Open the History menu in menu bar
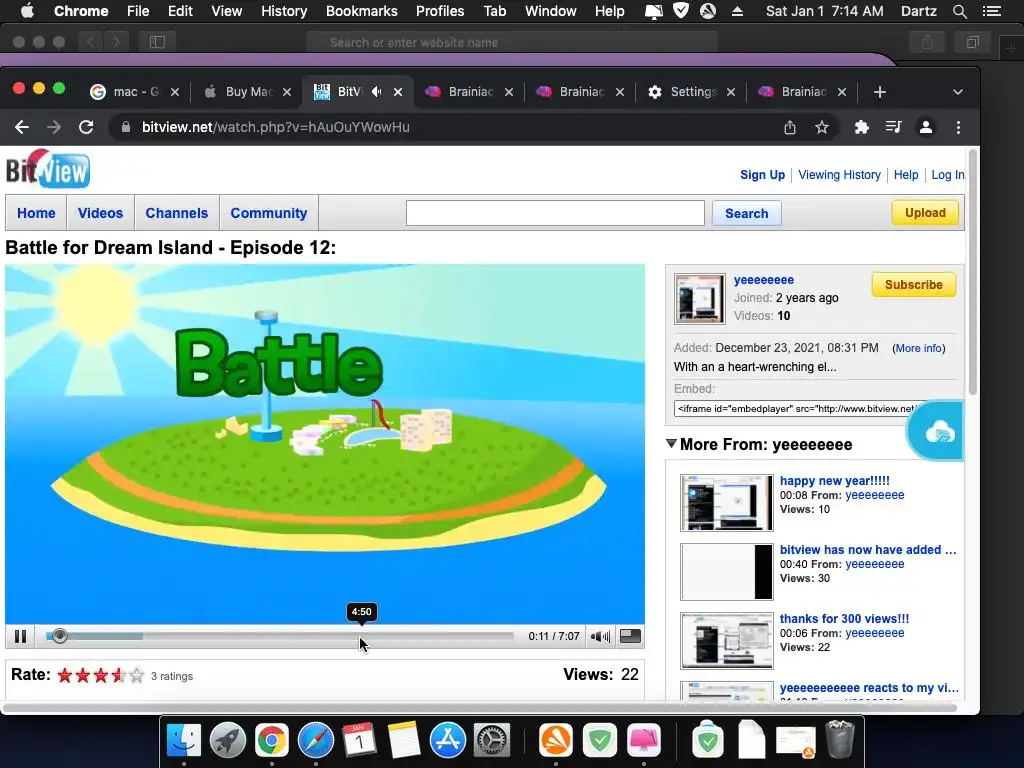The width and height of the screenshot is (1024, 768). 283,11
